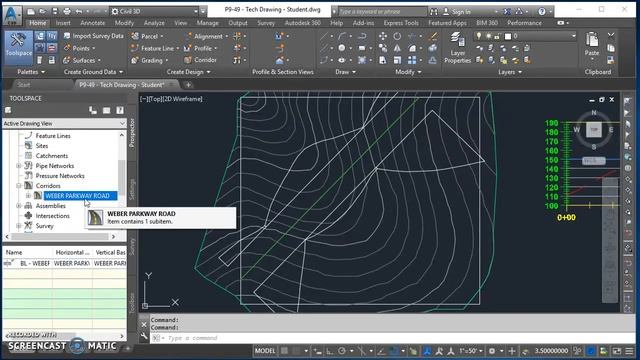Click the customization menu icon in status bar
Viewport: 640px width, 360px height.
click(x=630, y=351)
